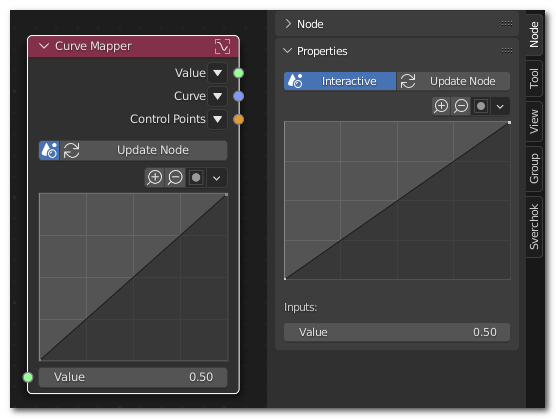Screen dimensions: 556x419
Task: Click the Curve Mapper node header icon
Action: pos(222,46)
